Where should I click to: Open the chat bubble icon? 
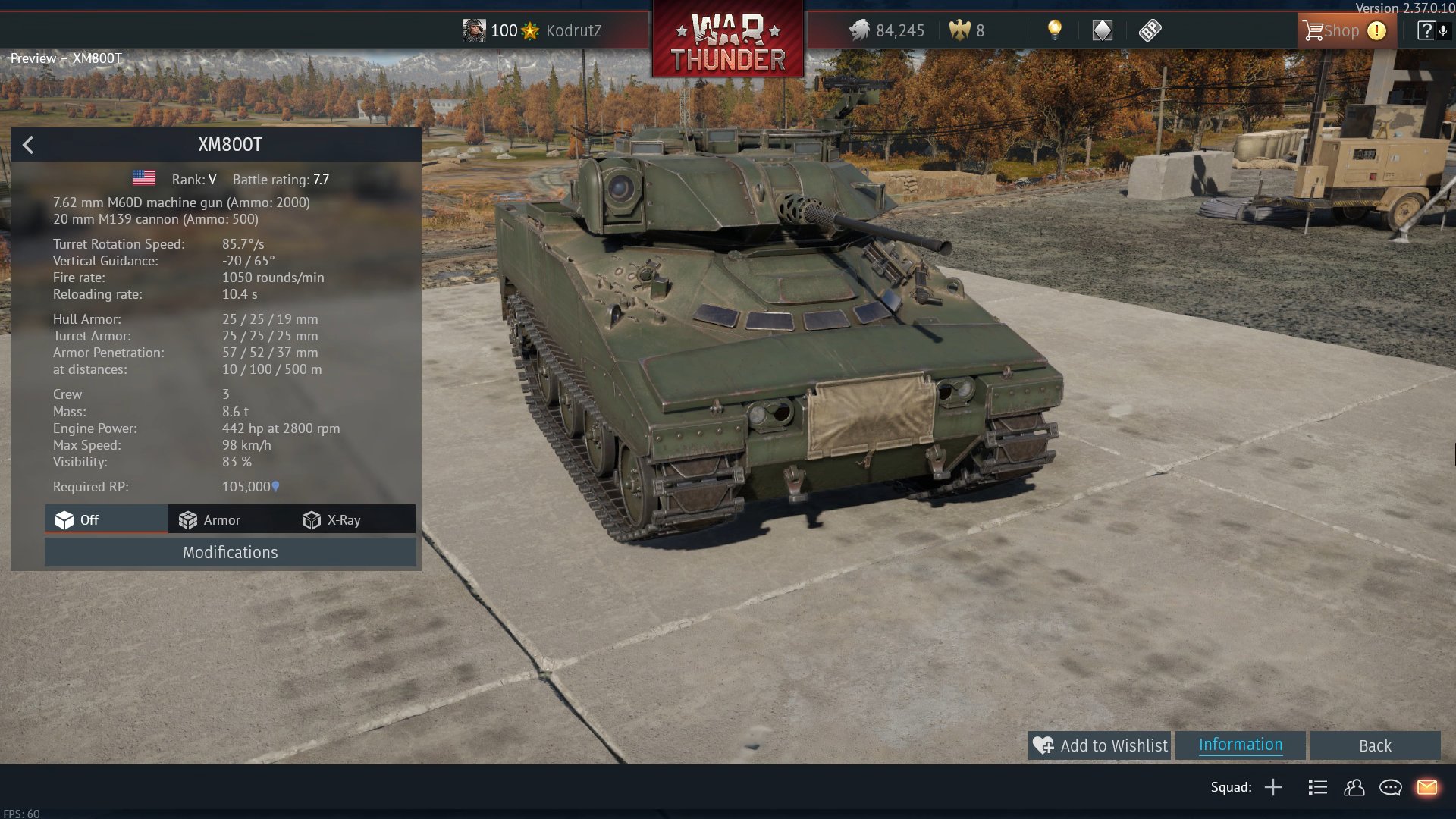click(1390, 787)
